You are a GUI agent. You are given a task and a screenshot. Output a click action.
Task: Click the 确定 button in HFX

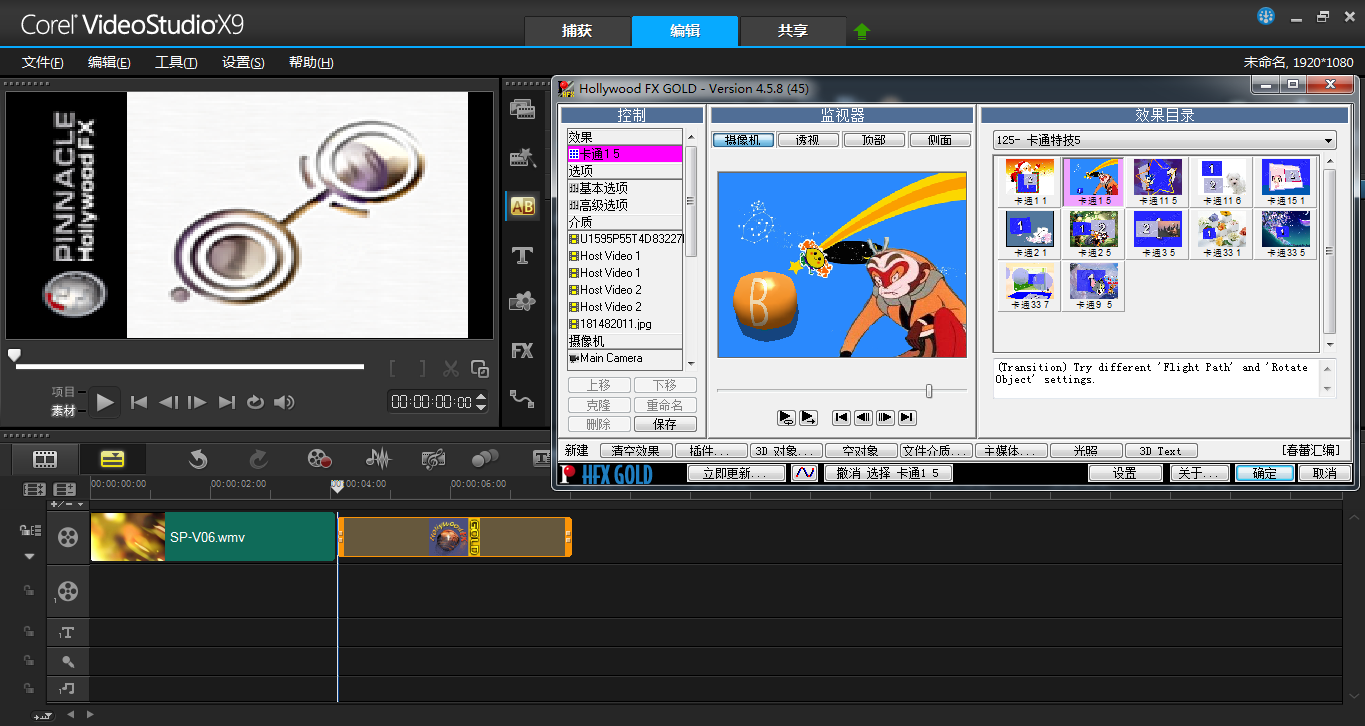point(1264,473)
